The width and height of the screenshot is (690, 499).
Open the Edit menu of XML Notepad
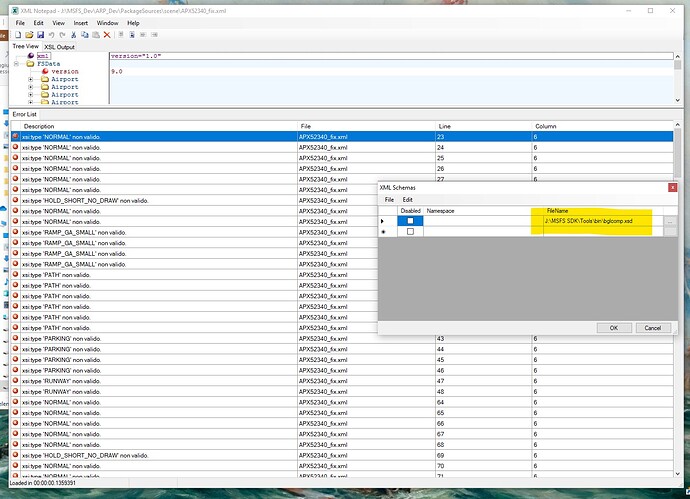pos(39,23)
